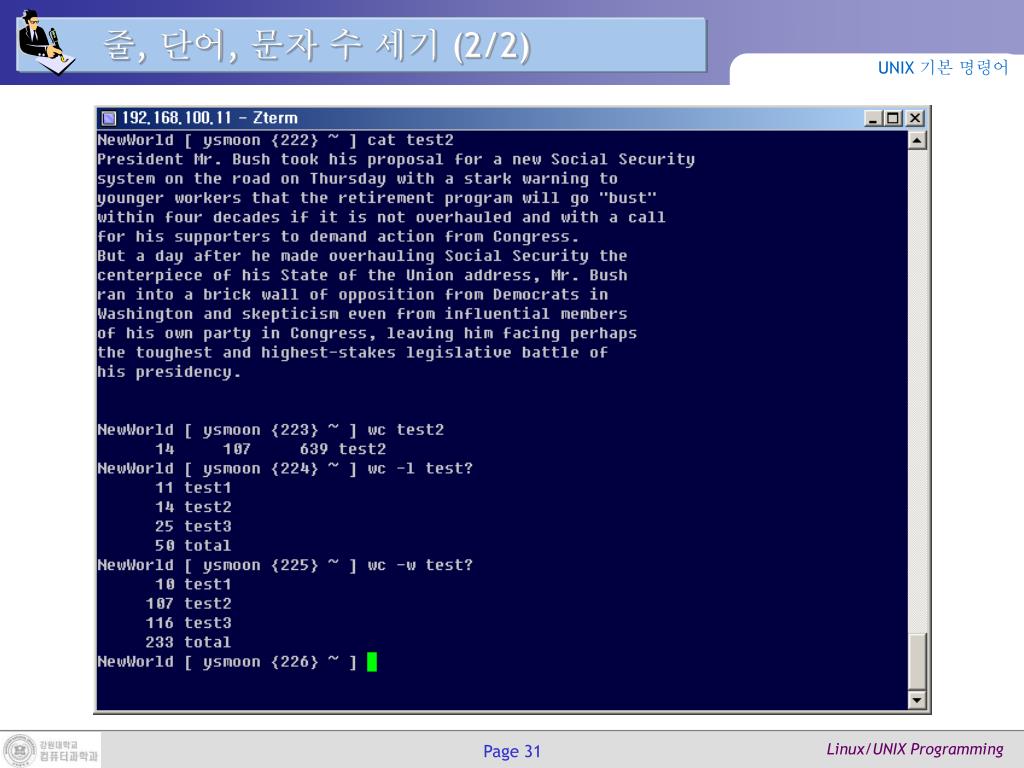Click the '11 test1' output line
1024x768 pixels.
(193, 488)
